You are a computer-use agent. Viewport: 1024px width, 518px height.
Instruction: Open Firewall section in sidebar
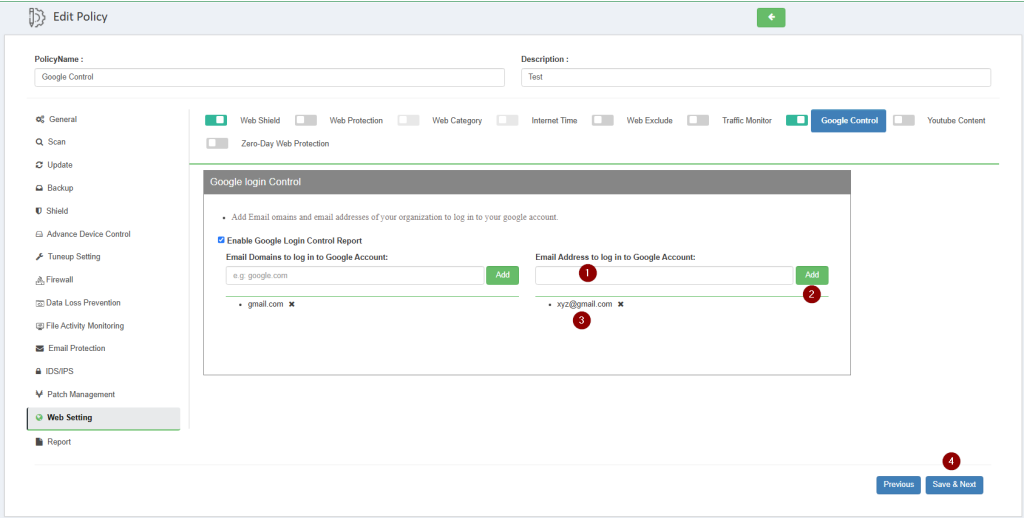[60, 280]
